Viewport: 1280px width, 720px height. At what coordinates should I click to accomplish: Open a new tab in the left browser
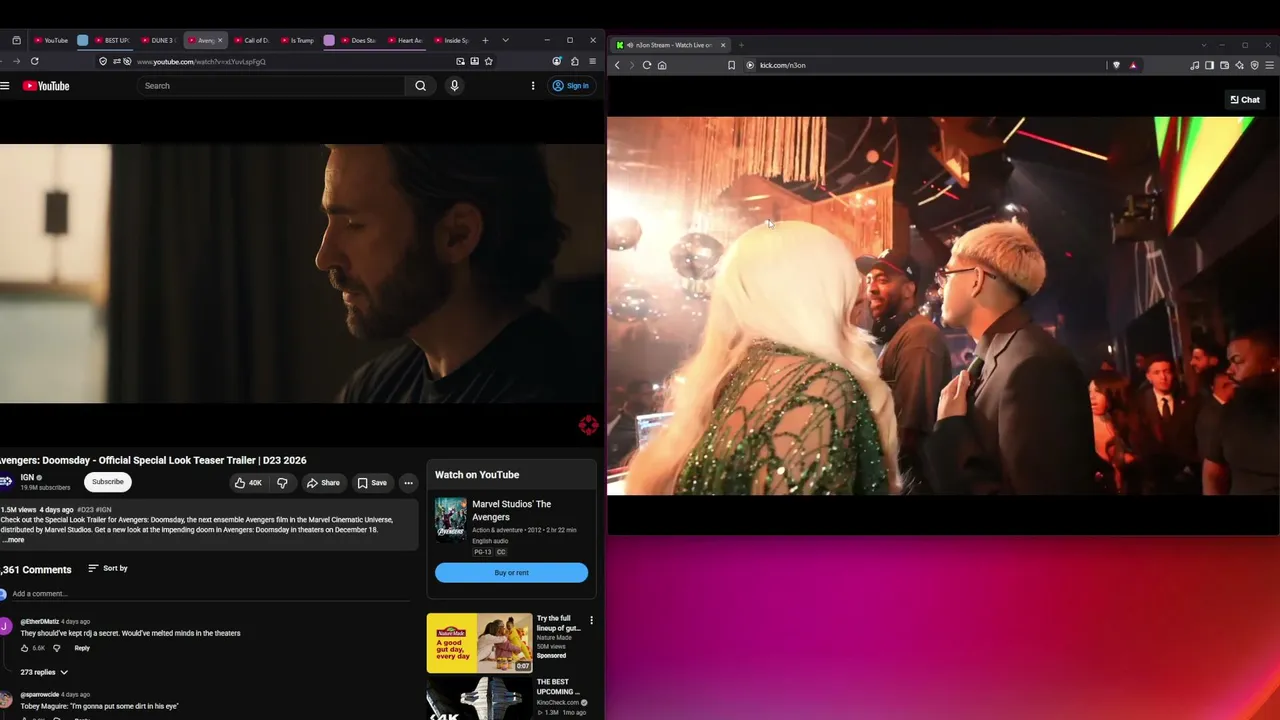[x=485, y=40]
